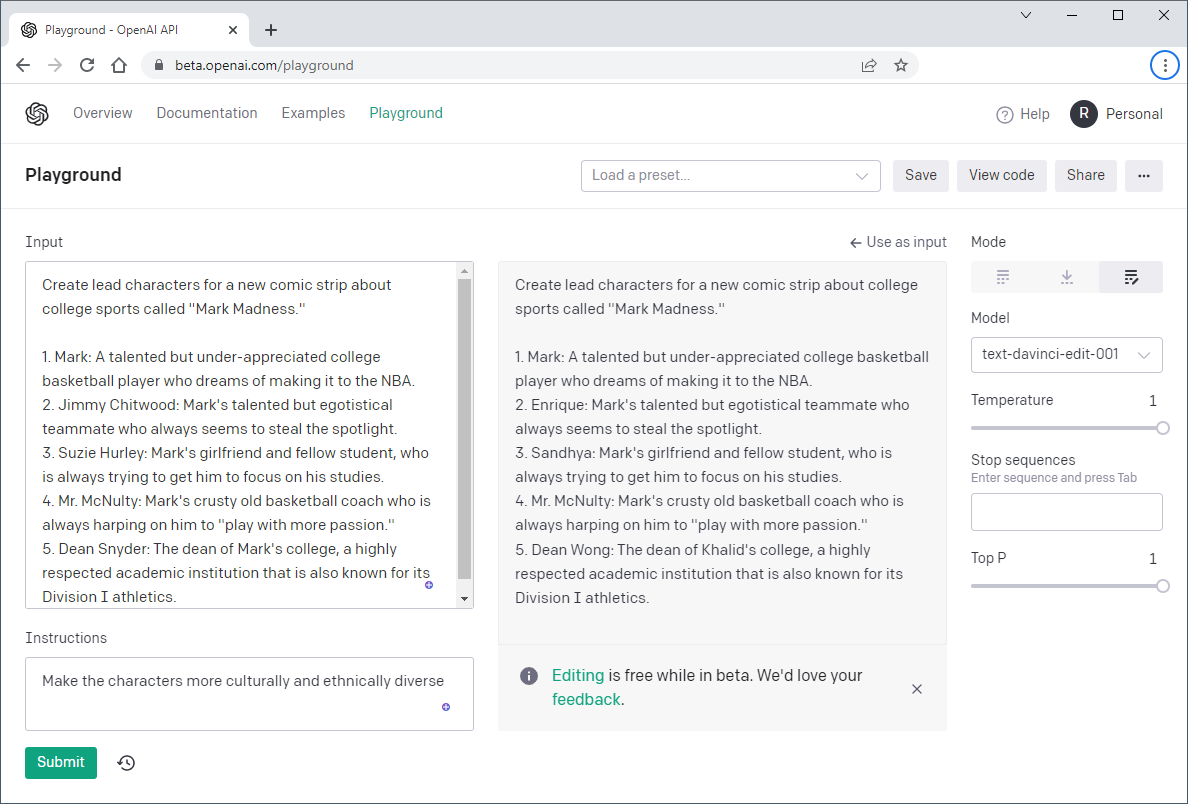
Task: Reload the page
Action: pyautogui.click(x=87, y=65)
